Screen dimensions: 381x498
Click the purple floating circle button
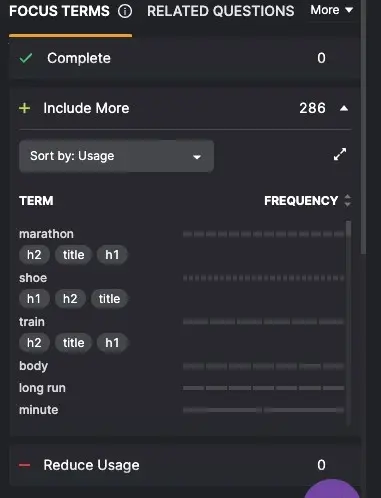click(x=332, y=489)
